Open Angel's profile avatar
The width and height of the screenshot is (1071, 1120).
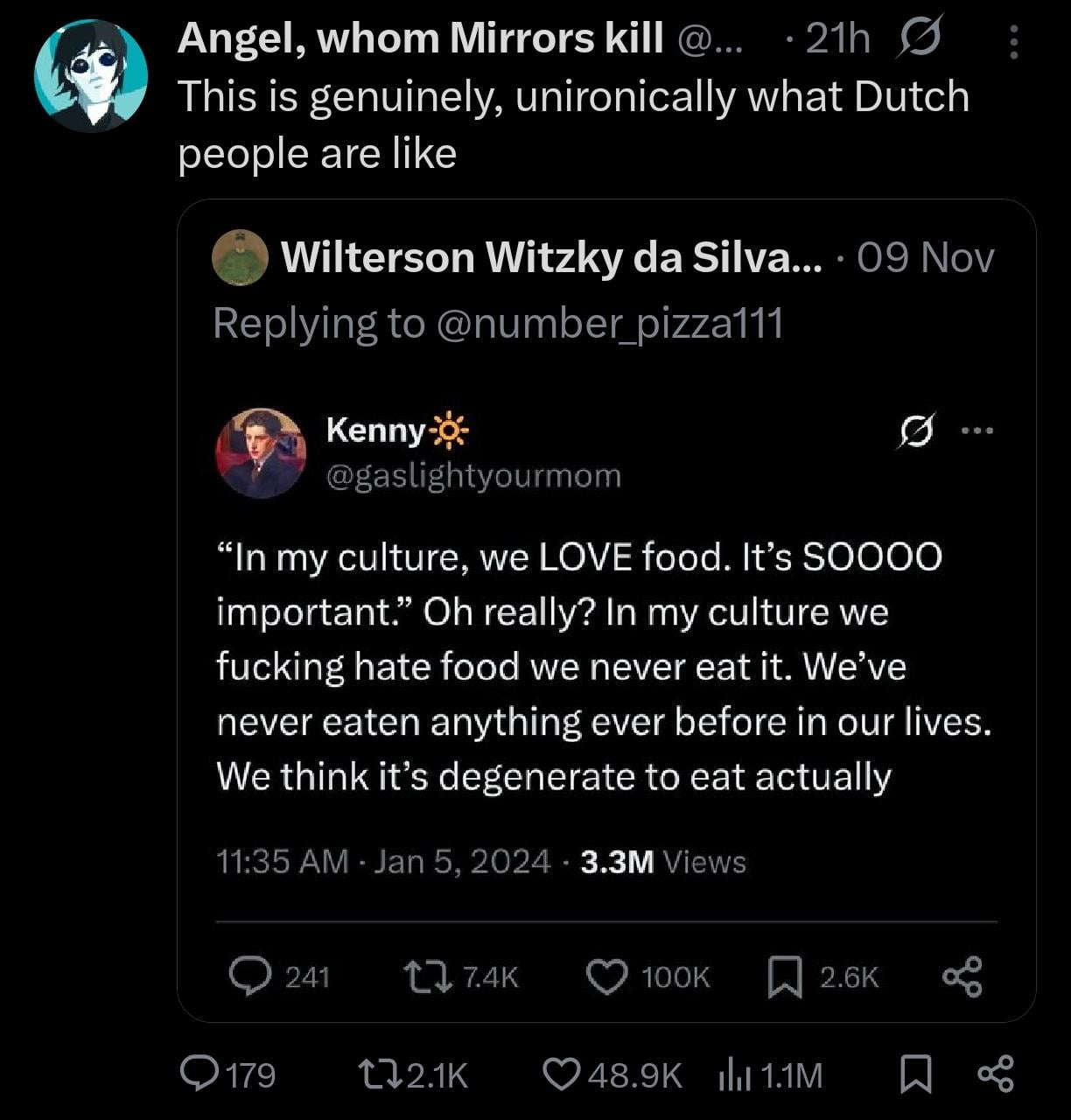coord(90,75)
